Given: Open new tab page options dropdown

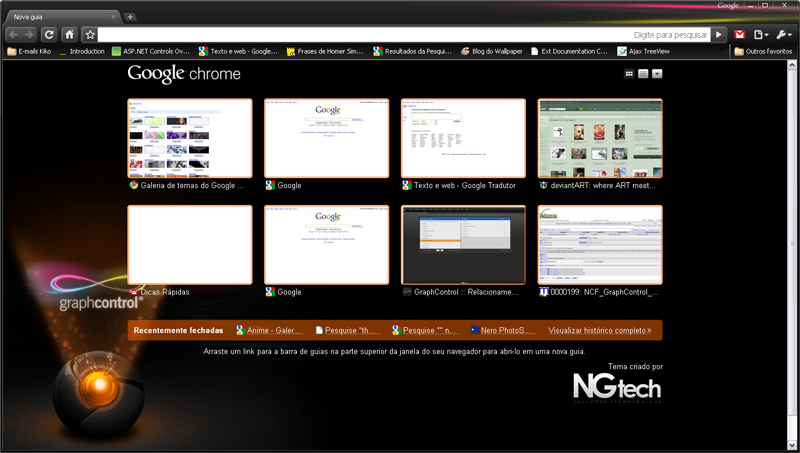Looking at the screenshot, I should 657,74.
